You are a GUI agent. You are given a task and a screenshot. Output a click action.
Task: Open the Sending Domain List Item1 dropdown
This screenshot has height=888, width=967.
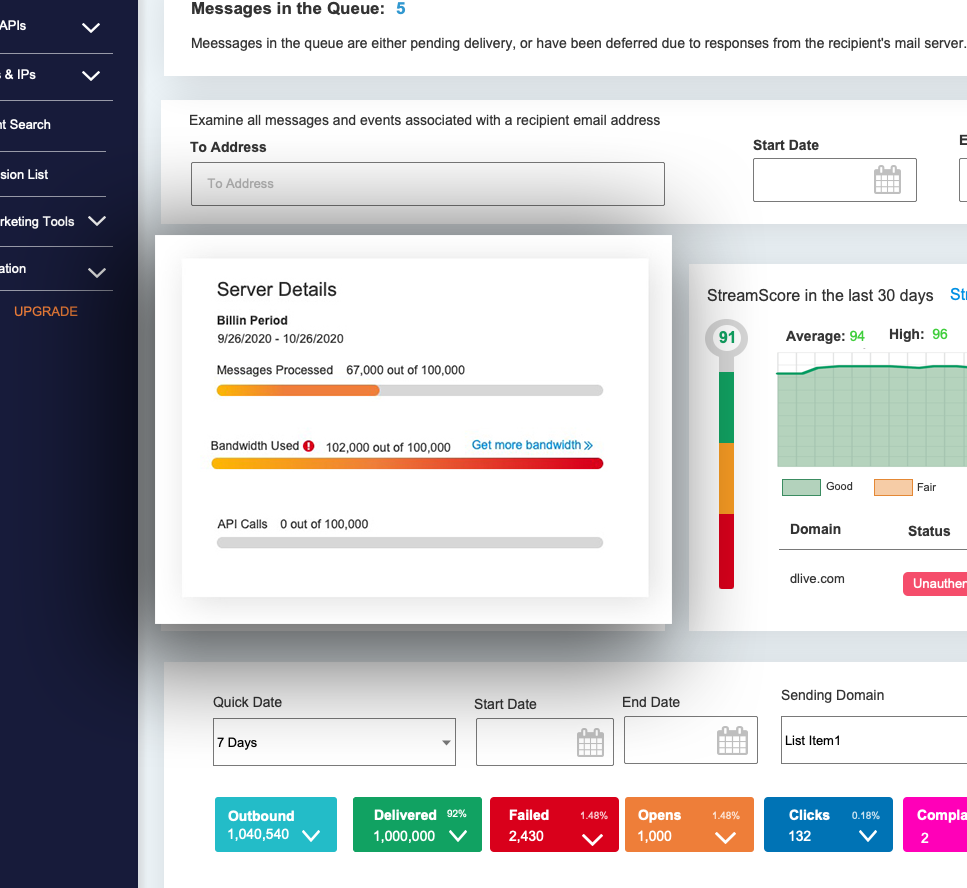coord(874,740)
